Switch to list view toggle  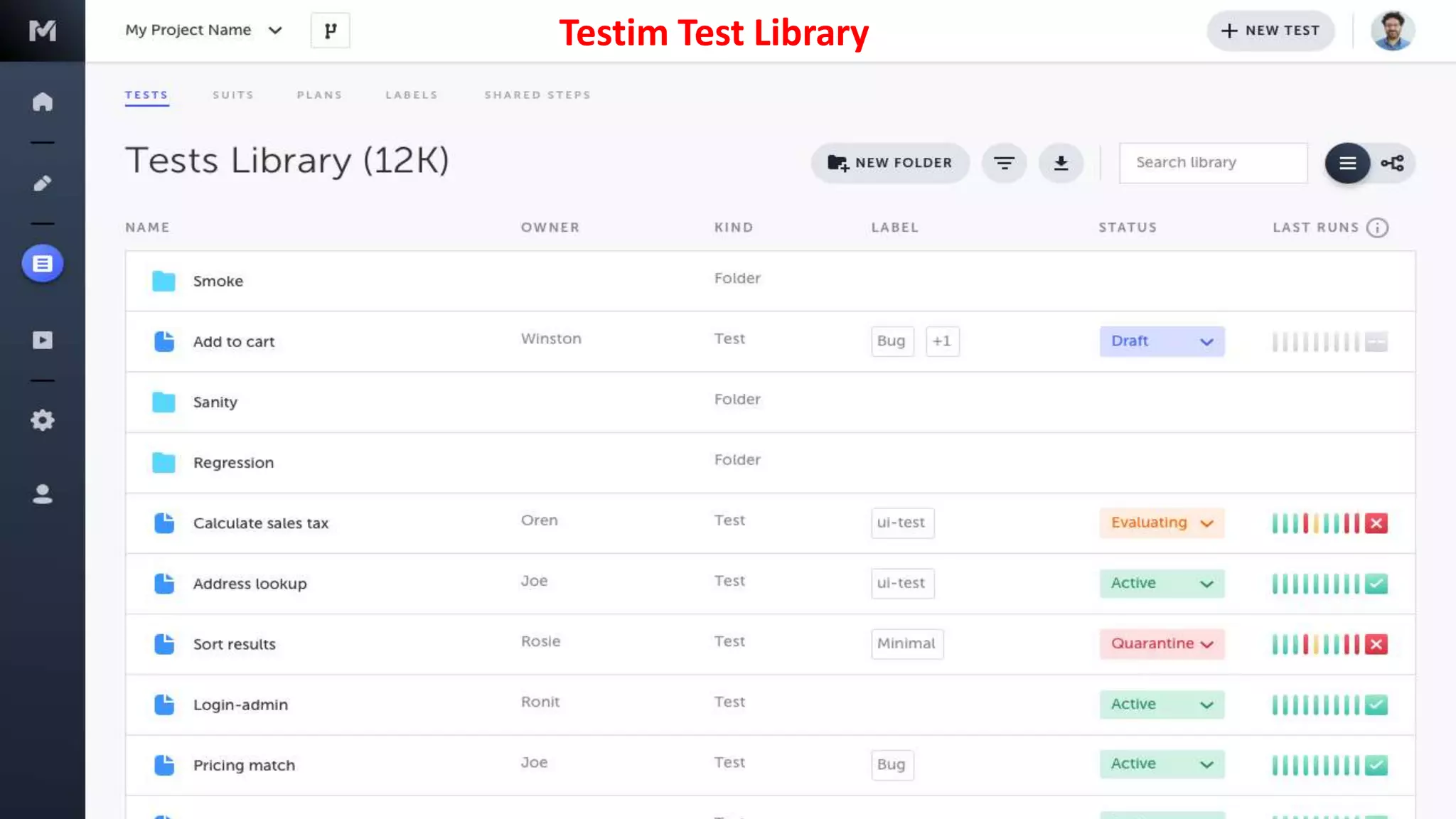pos(1347,164)
